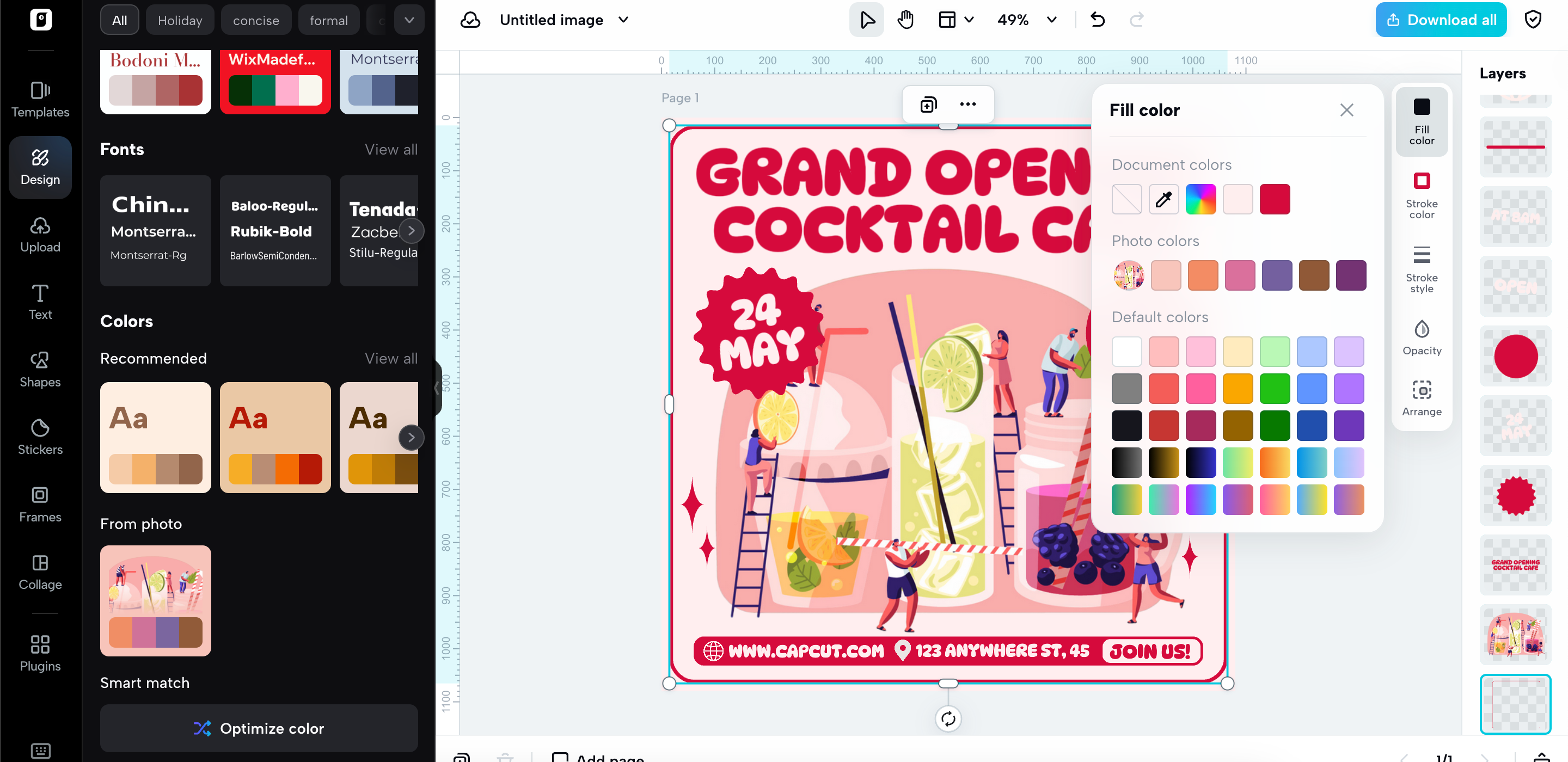Click the Download all button

point(1440,19)
